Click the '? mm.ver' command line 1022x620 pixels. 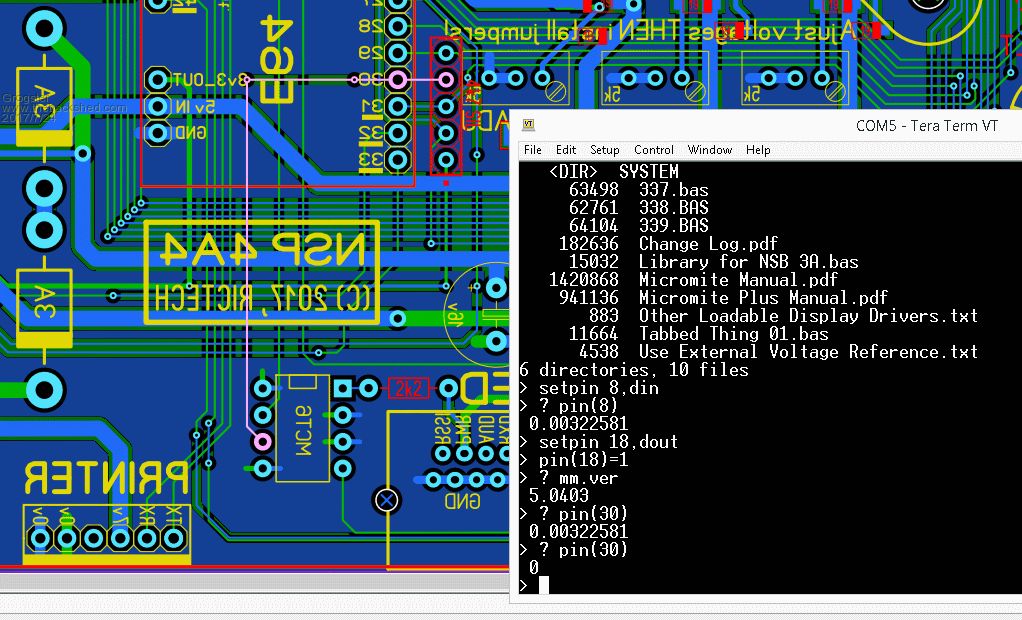tap(579, 477)
